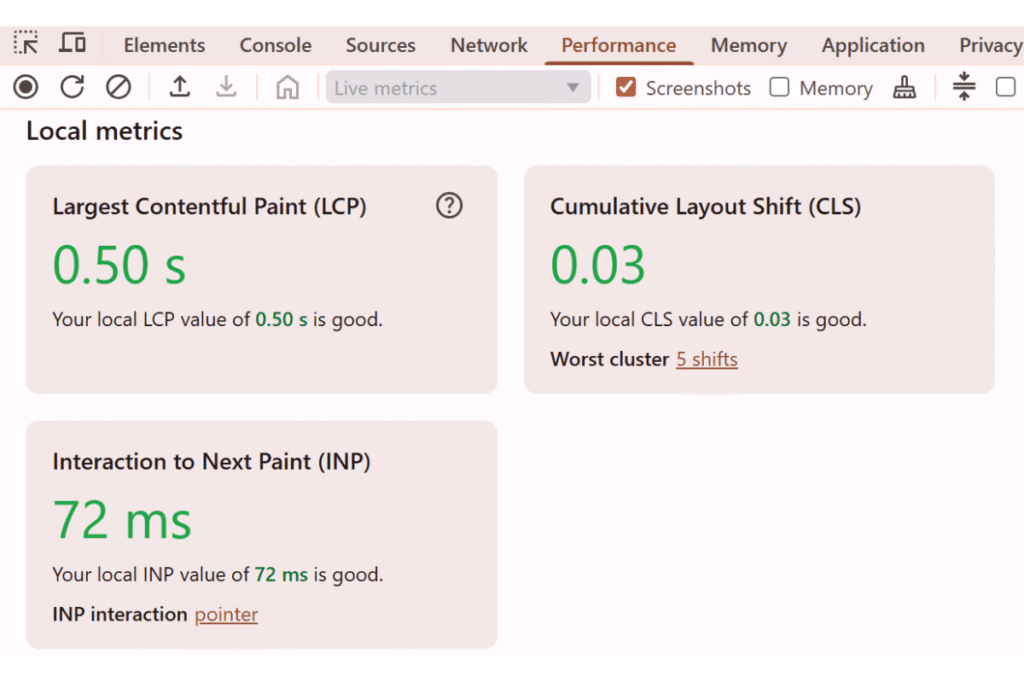Toggle the device toolbar icon

click(72, 43)
